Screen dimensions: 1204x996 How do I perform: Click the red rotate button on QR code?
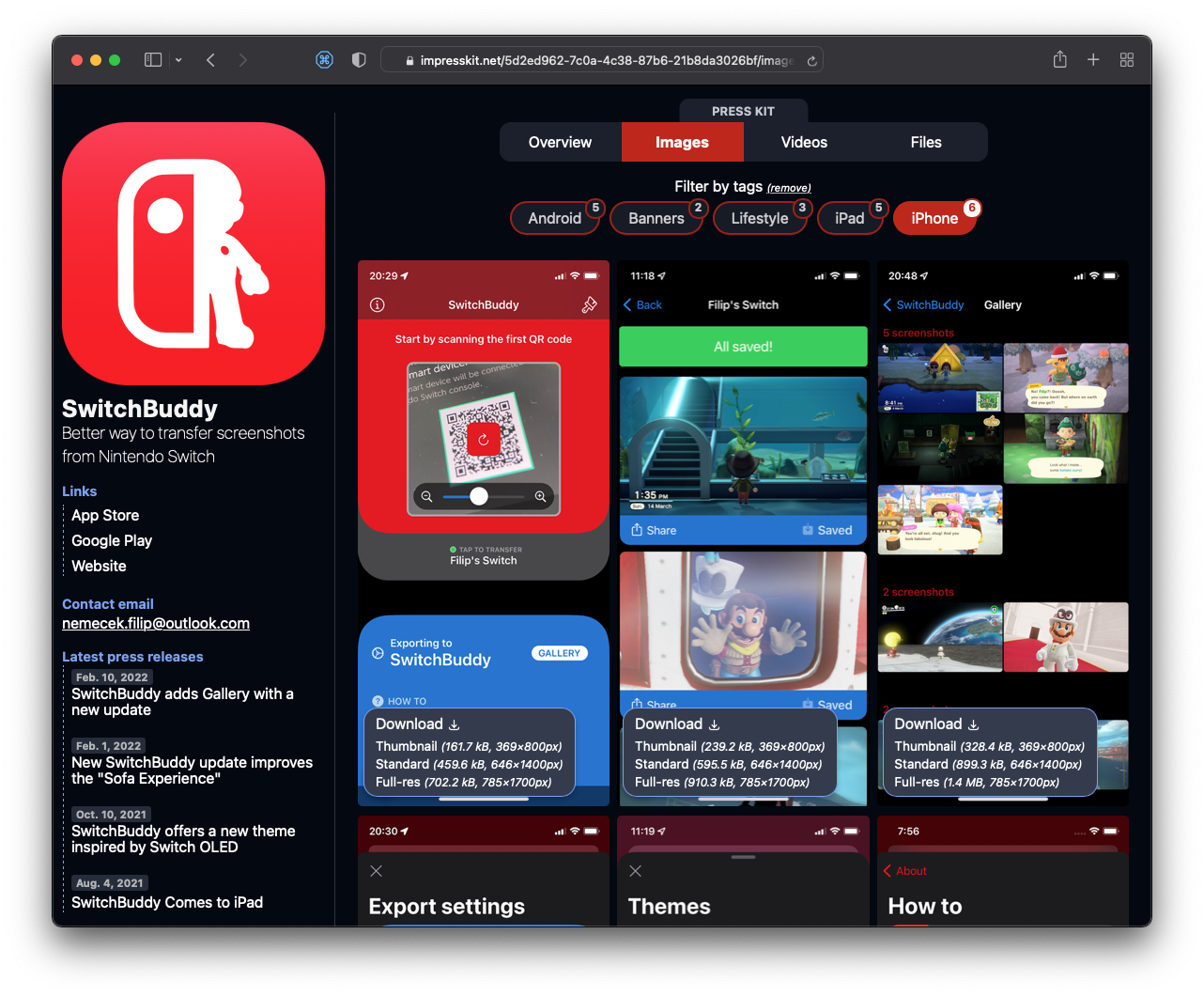(484, 439)
